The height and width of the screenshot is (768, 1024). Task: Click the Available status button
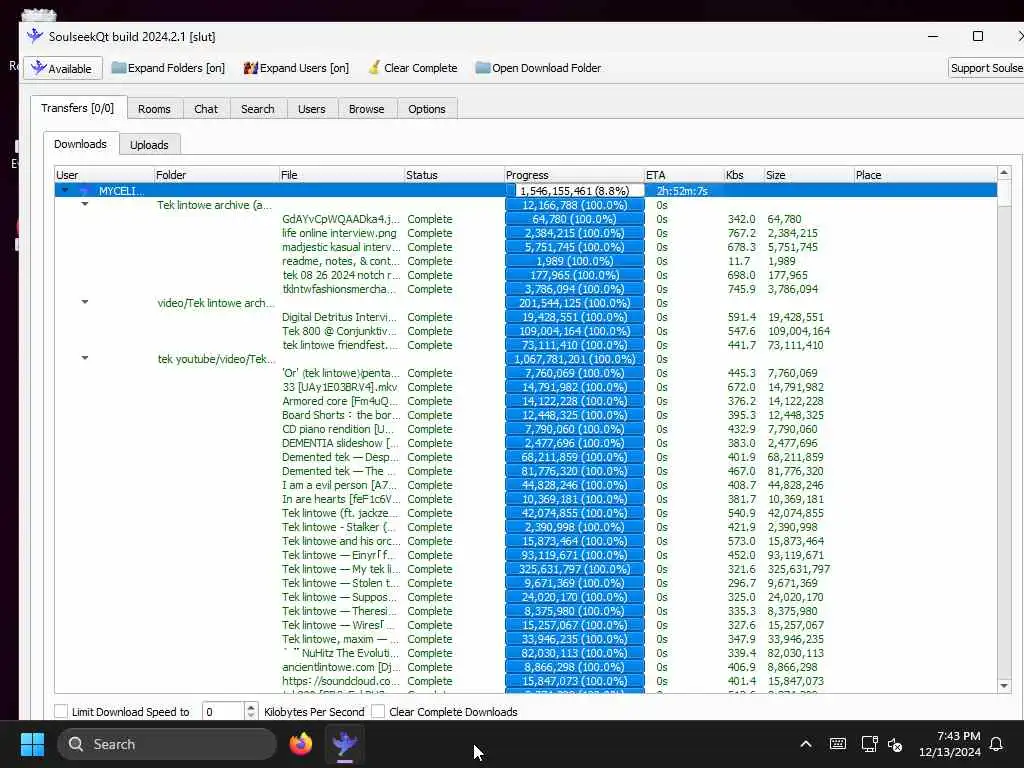point(63,69)
